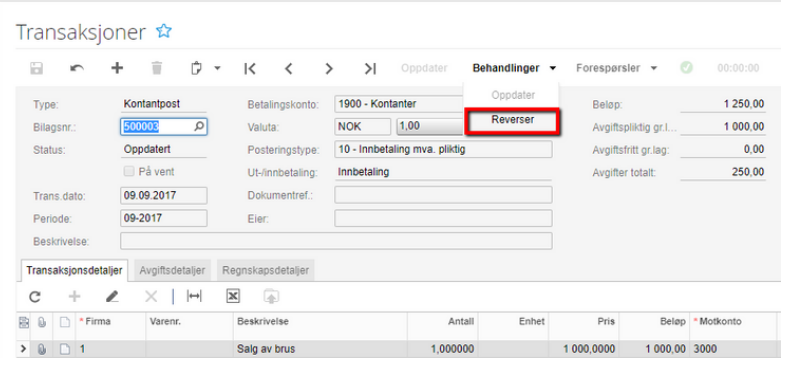
Task: Switch to Transaksjonsdetaljer tab
Action: (75, 270)
